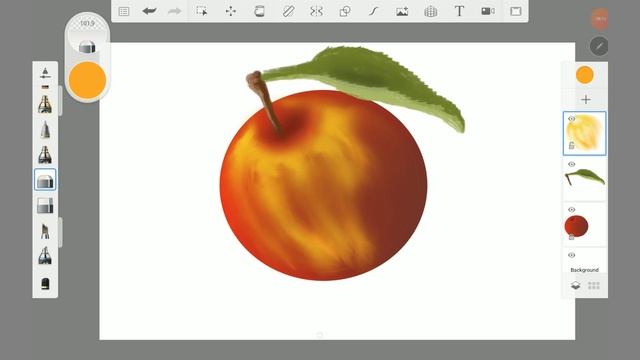This screenshot has width=640, height=360.
Task: Activate the Symmetry tool
Action: pos(316,11)
